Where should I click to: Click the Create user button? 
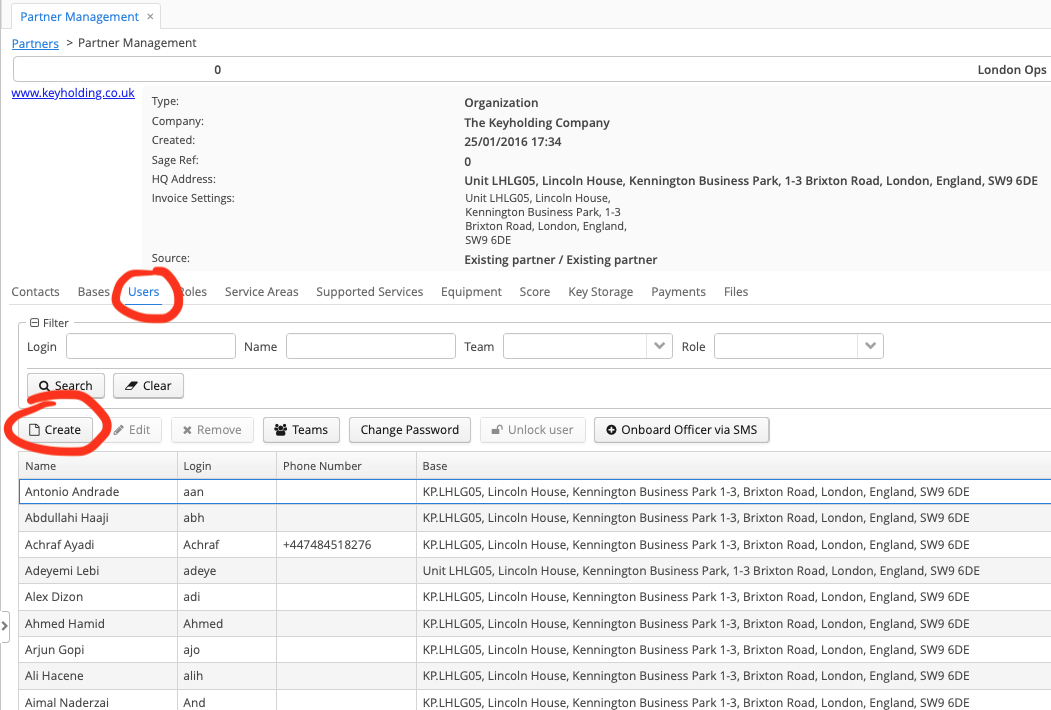pos(55,430)
